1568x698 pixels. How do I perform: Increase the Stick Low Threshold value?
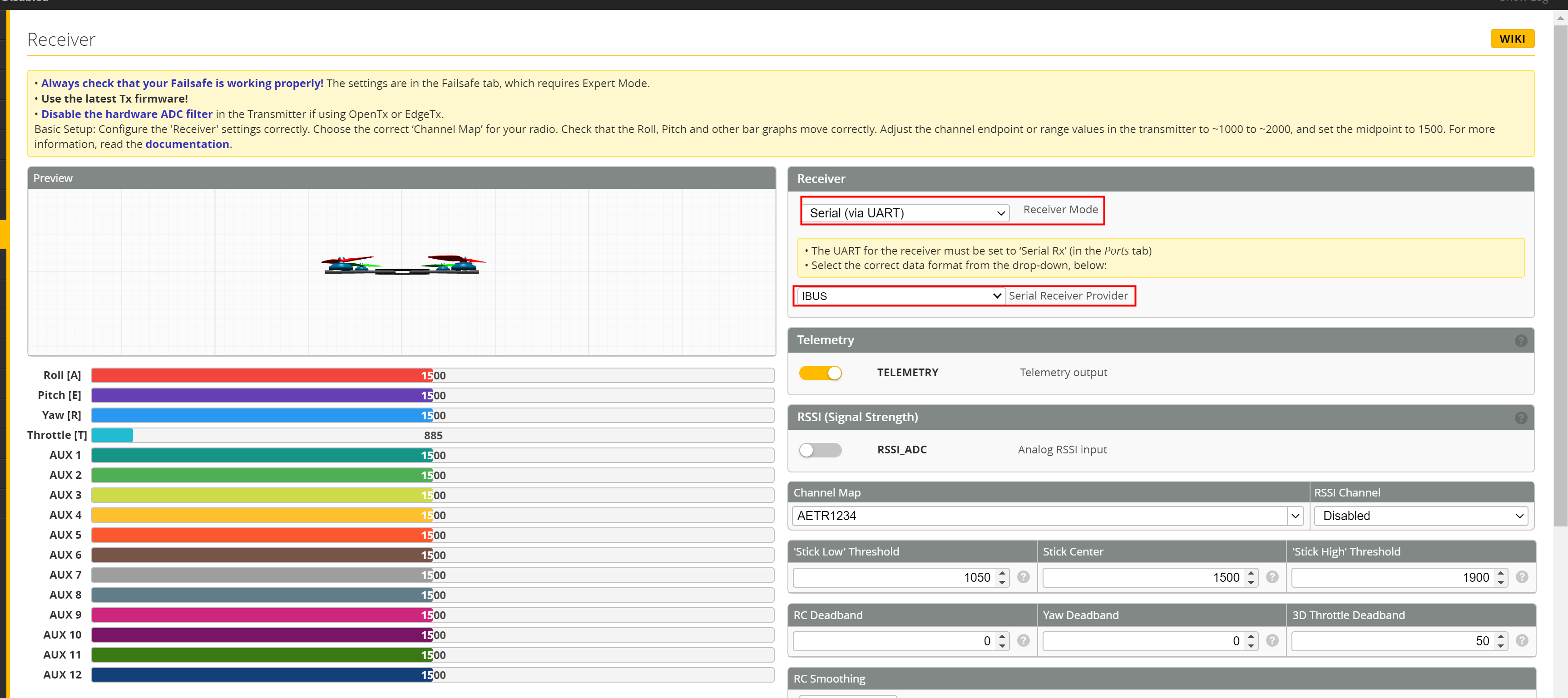[1002, 573]
